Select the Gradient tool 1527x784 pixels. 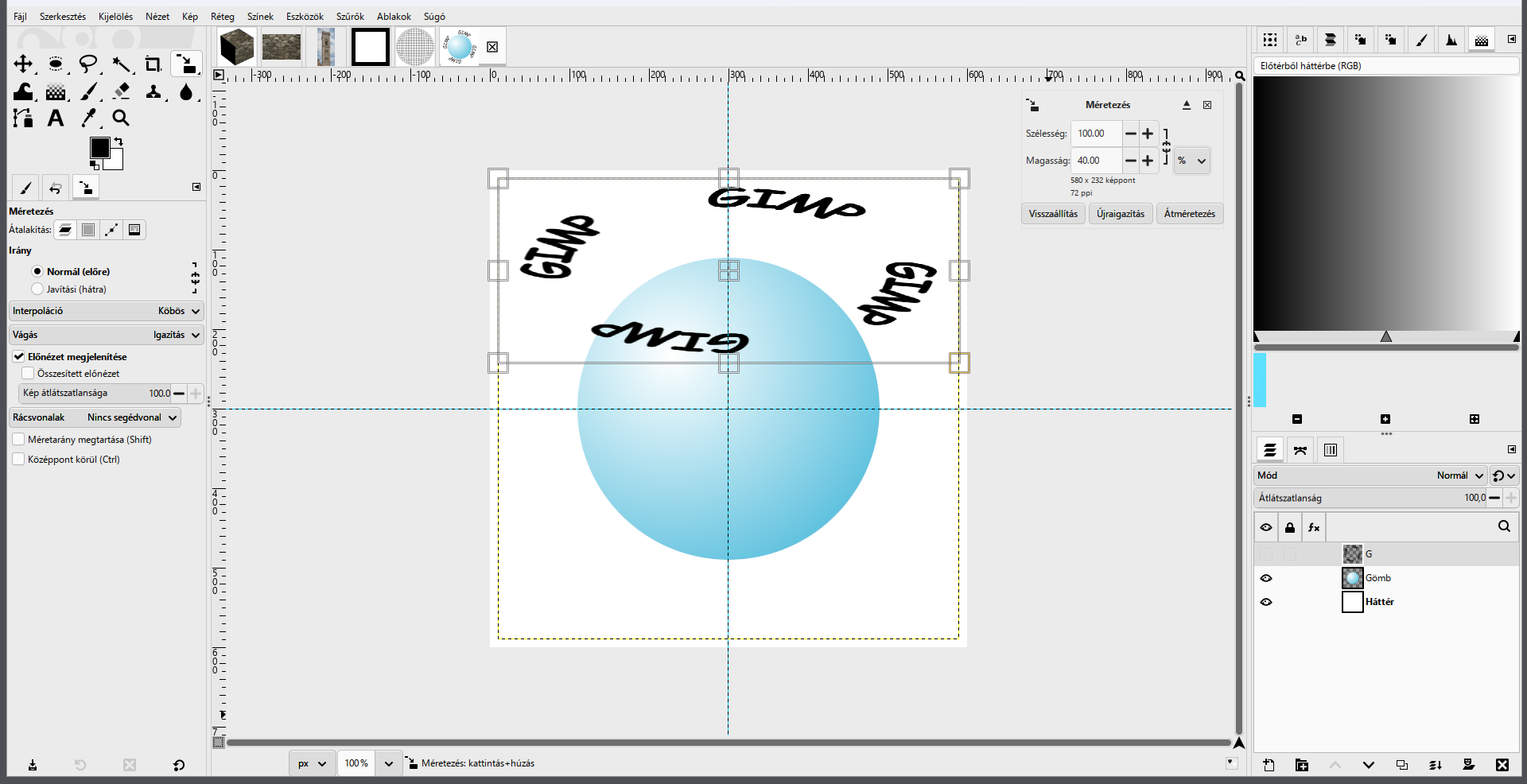(x=56, y=91)
